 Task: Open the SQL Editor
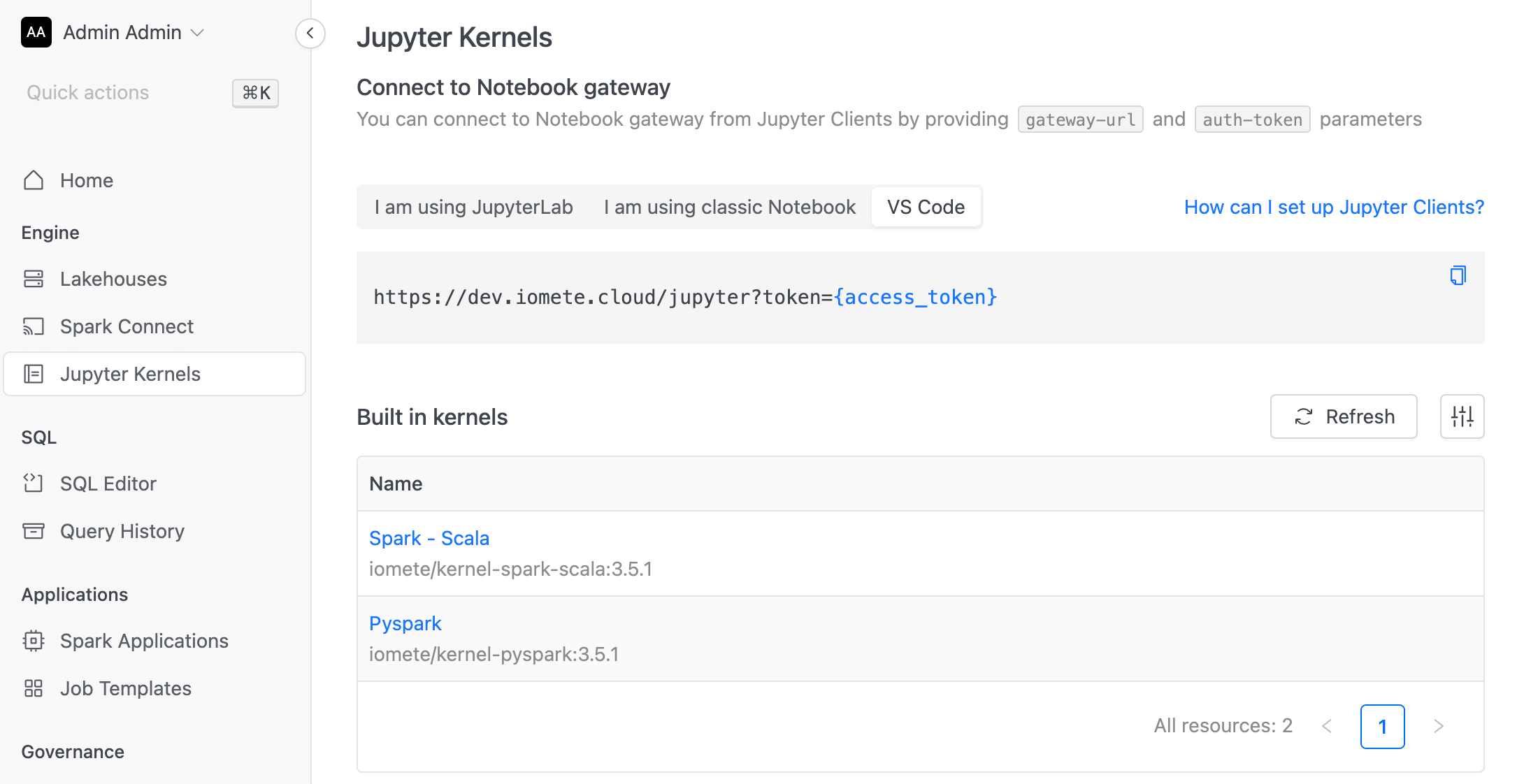coord(154,484)
